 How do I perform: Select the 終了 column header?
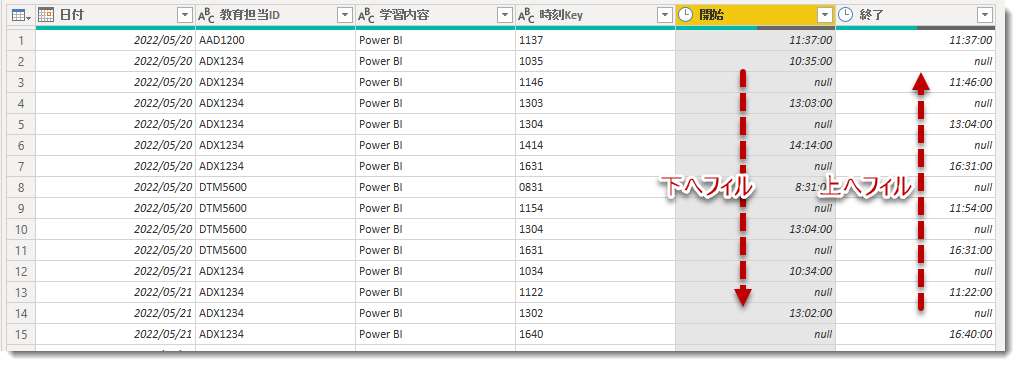[915, 16]
